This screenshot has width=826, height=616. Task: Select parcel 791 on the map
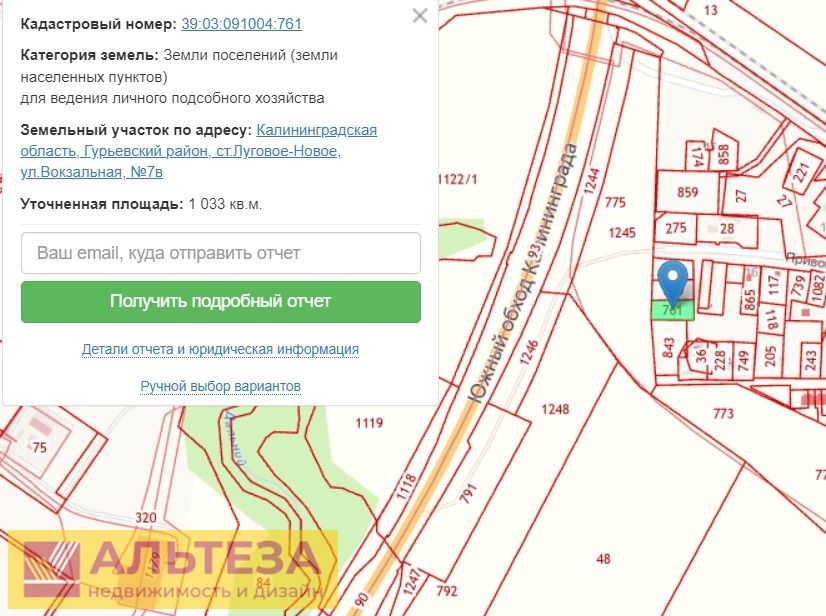coord(468,494)
